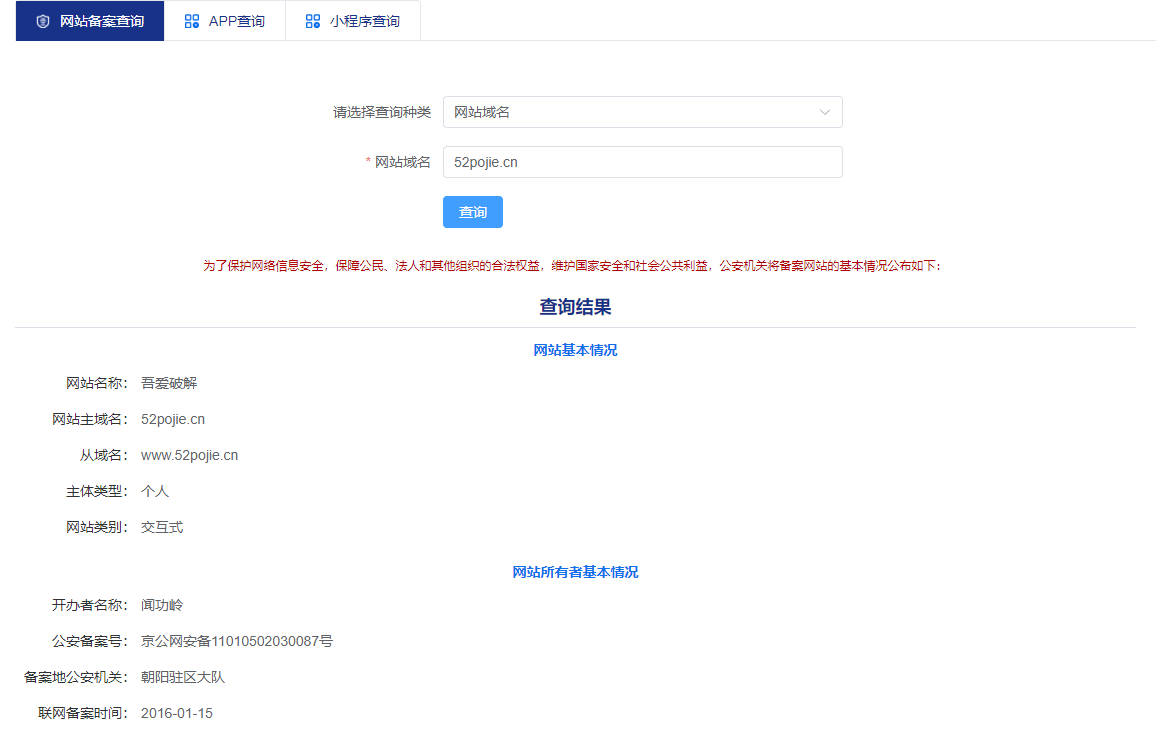
Task: Click the grid icon beside 小程序查询
Action: point(313,21)
